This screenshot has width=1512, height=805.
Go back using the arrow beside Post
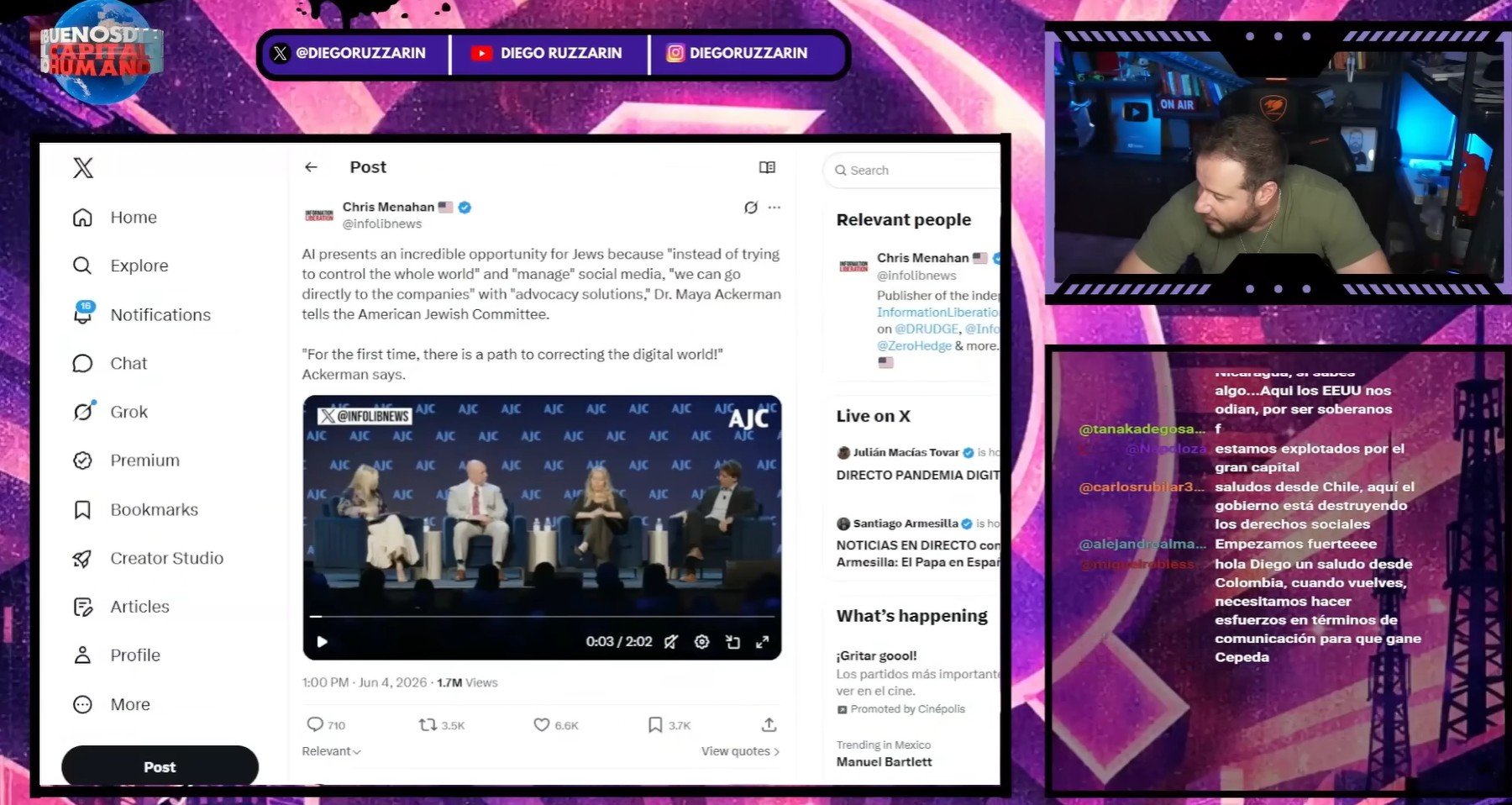click(311, 167)
